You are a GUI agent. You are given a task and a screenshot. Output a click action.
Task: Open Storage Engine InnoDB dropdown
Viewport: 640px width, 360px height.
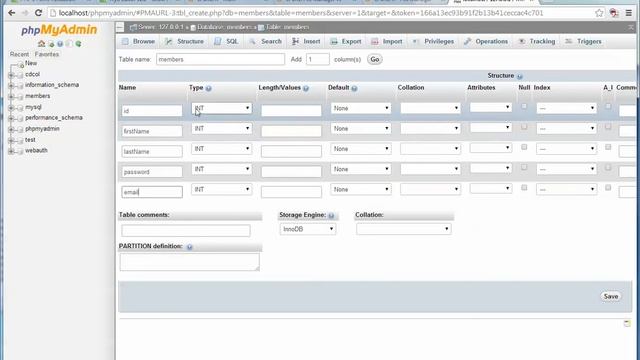[x=308, y=229]
